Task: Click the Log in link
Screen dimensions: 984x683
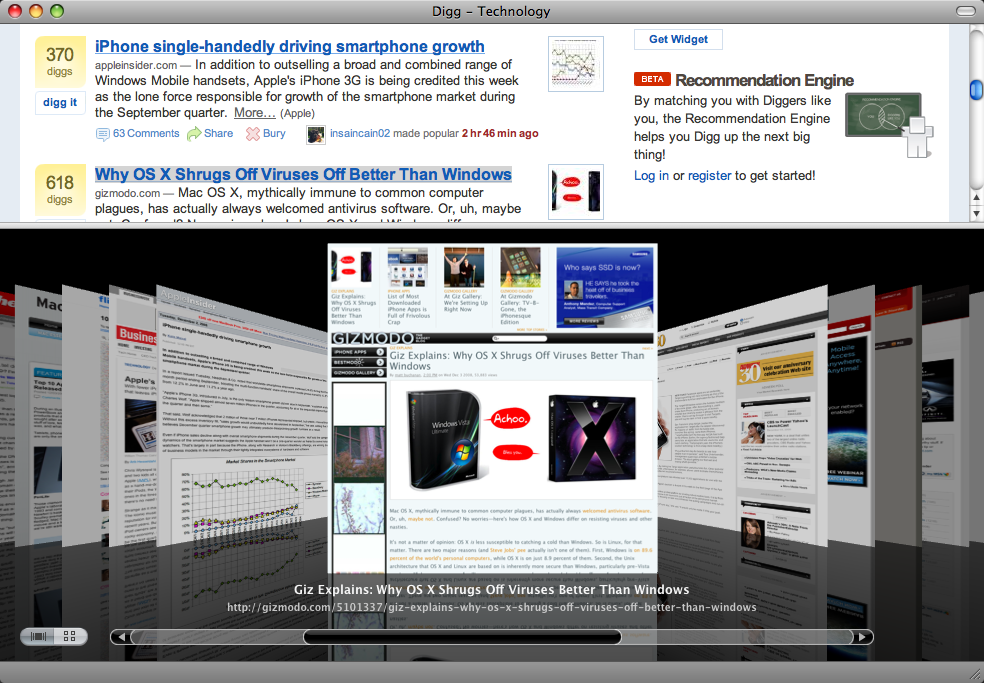Action: tap(651, 176)
